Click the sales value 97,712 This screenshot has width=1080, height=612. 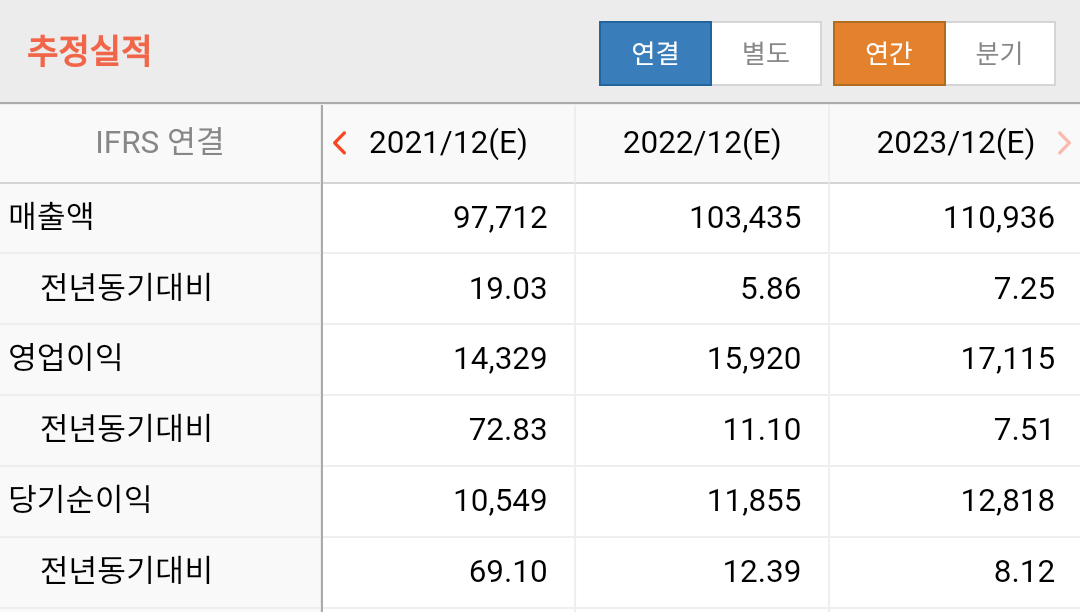(x=500, y=218)
